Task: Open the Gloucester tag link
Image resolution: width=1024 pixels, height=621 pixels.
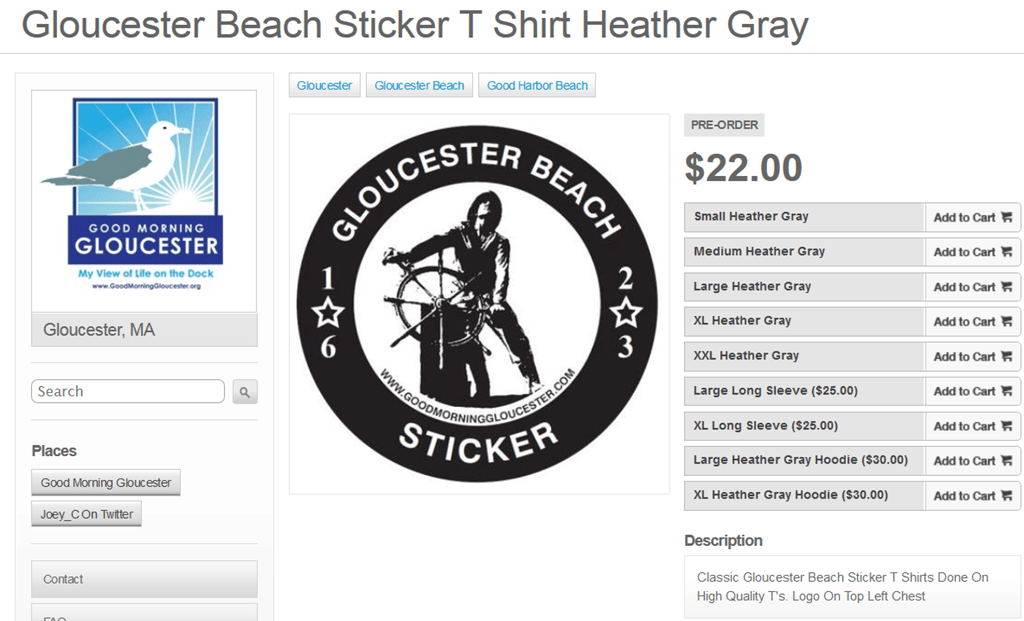Action: click(x=325, y=86)
